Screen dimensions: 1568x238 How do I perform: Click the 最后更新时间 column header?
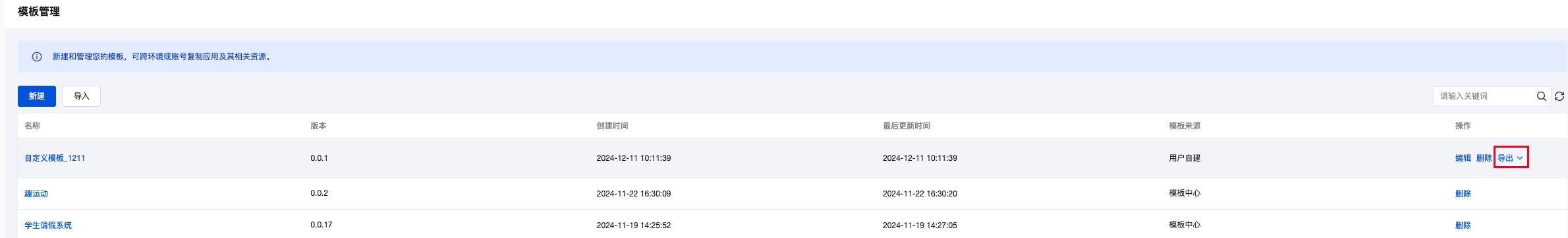(x=907, y=126)
